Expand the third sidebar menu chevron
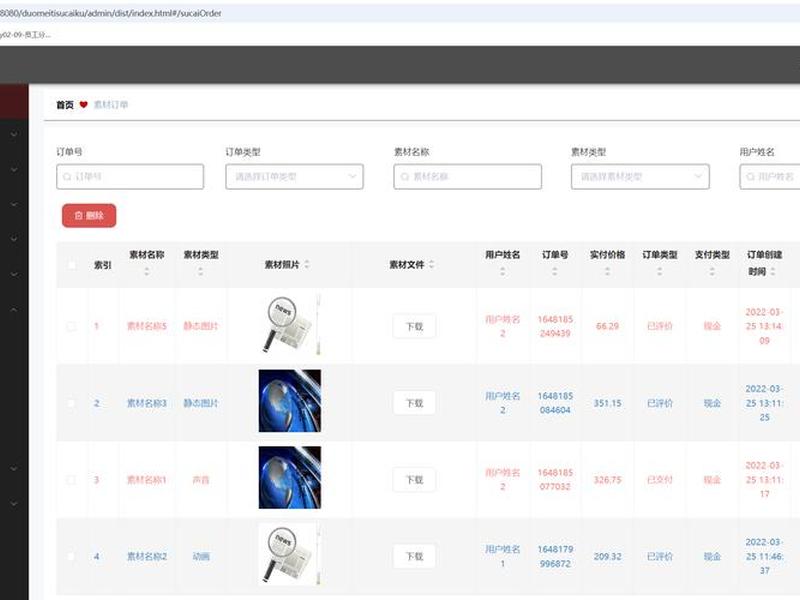800x600 pixels. [14, 204]
